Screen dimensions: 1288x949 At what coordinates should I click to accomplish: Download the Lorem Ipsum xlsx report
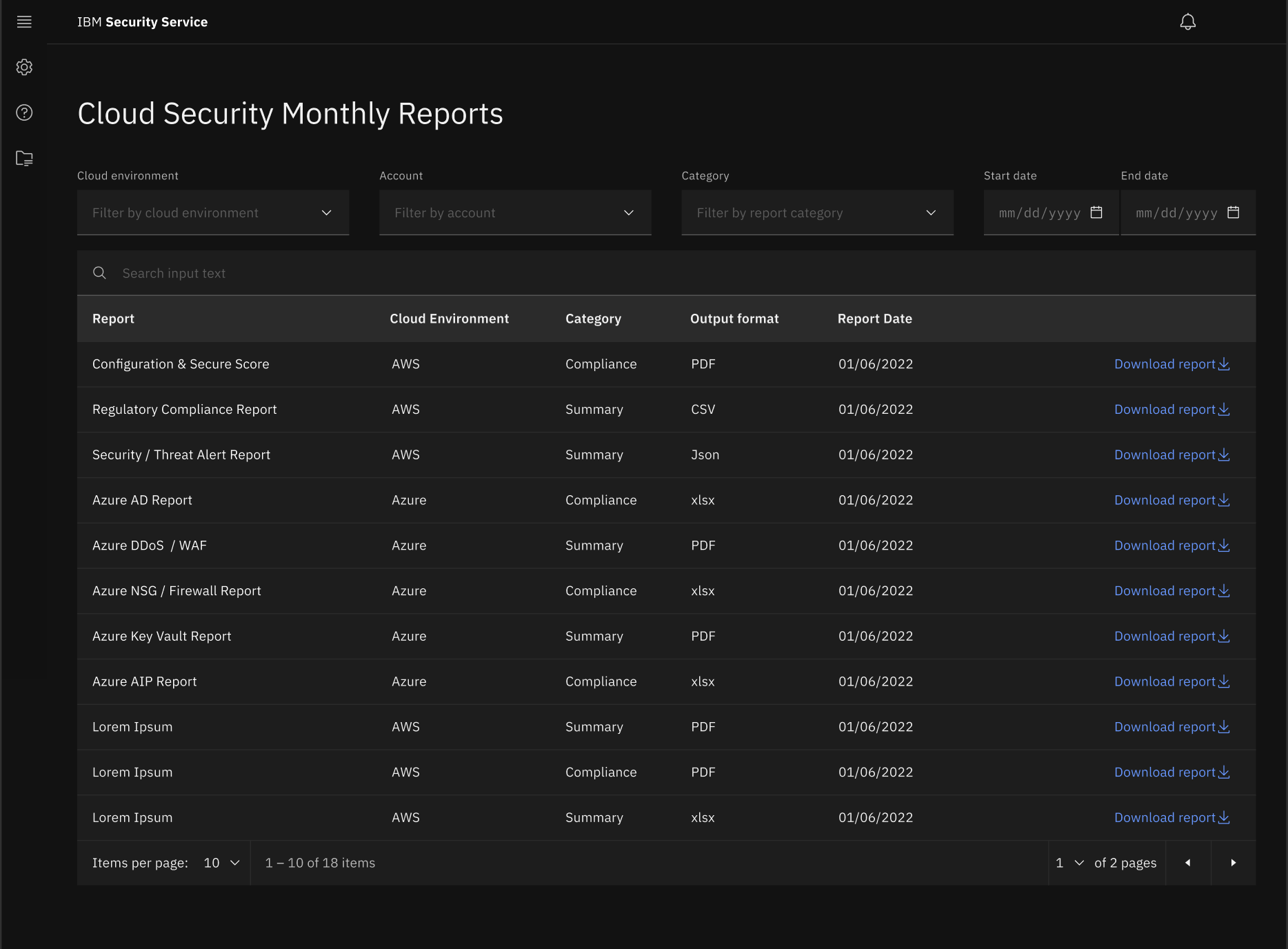(1171, 818)
